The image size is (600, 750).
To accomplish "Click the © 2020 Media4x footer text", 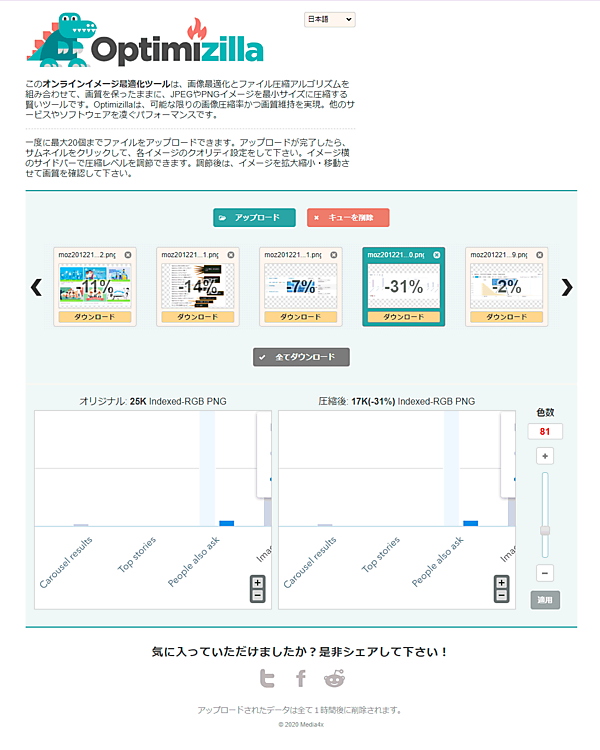I will 301,725.
